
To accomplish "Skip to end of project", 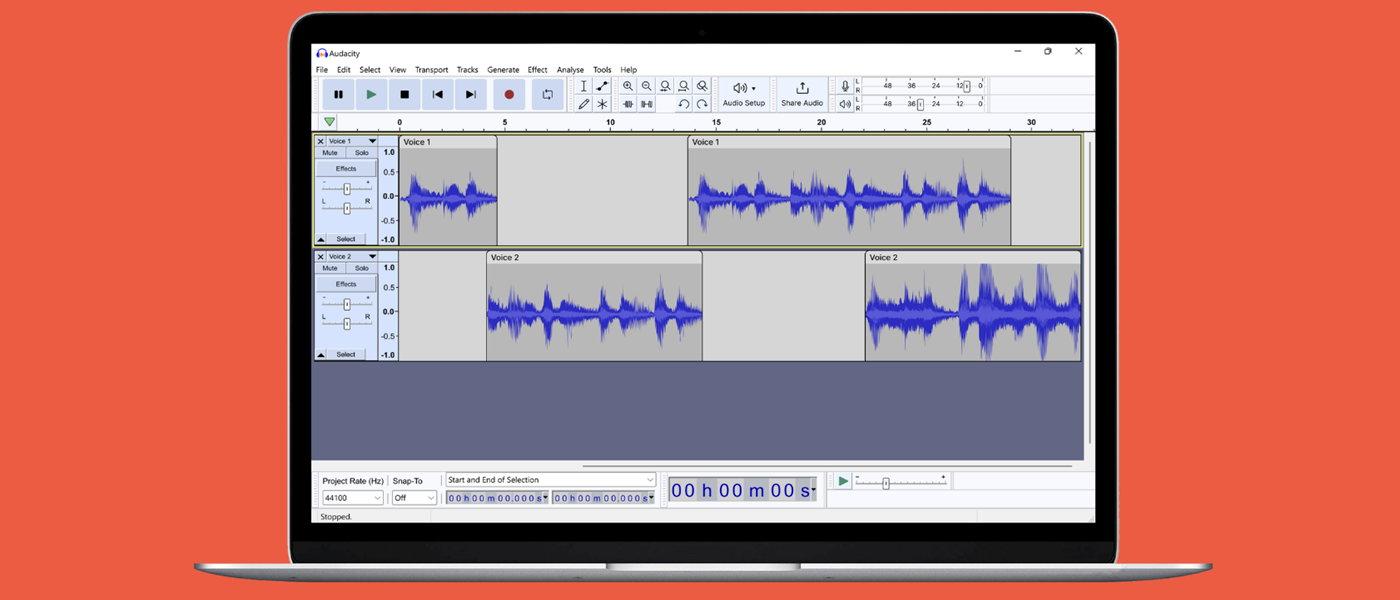I will pos(470,95).
